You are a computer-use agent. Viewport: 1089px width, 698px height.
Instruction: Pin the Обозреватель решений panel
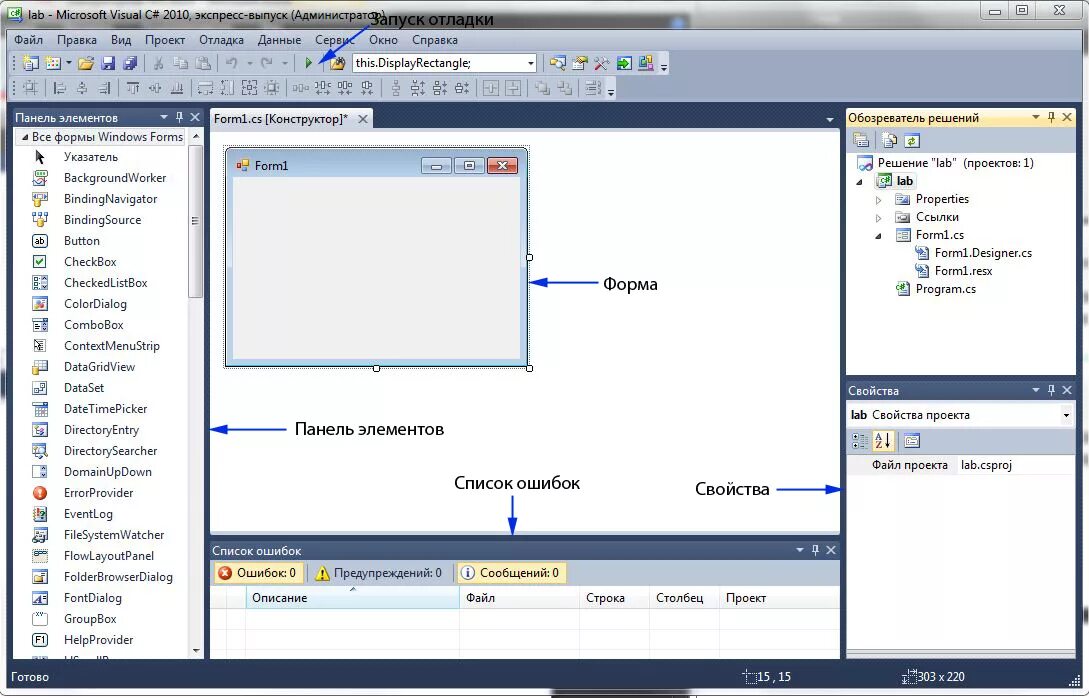1051,117
